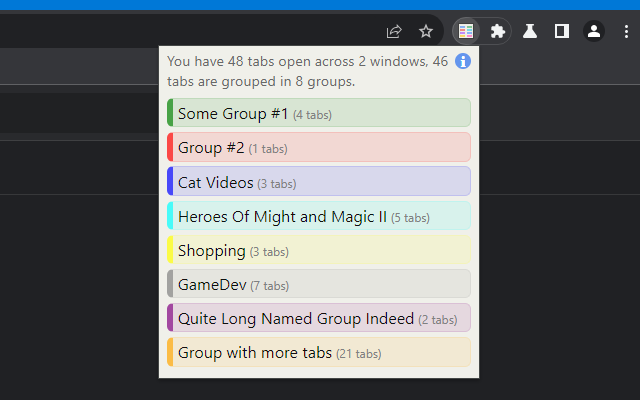Click the green color bar of Some Group #1
640x400 pixels.
pyautogui.click(x=170, y=114)
